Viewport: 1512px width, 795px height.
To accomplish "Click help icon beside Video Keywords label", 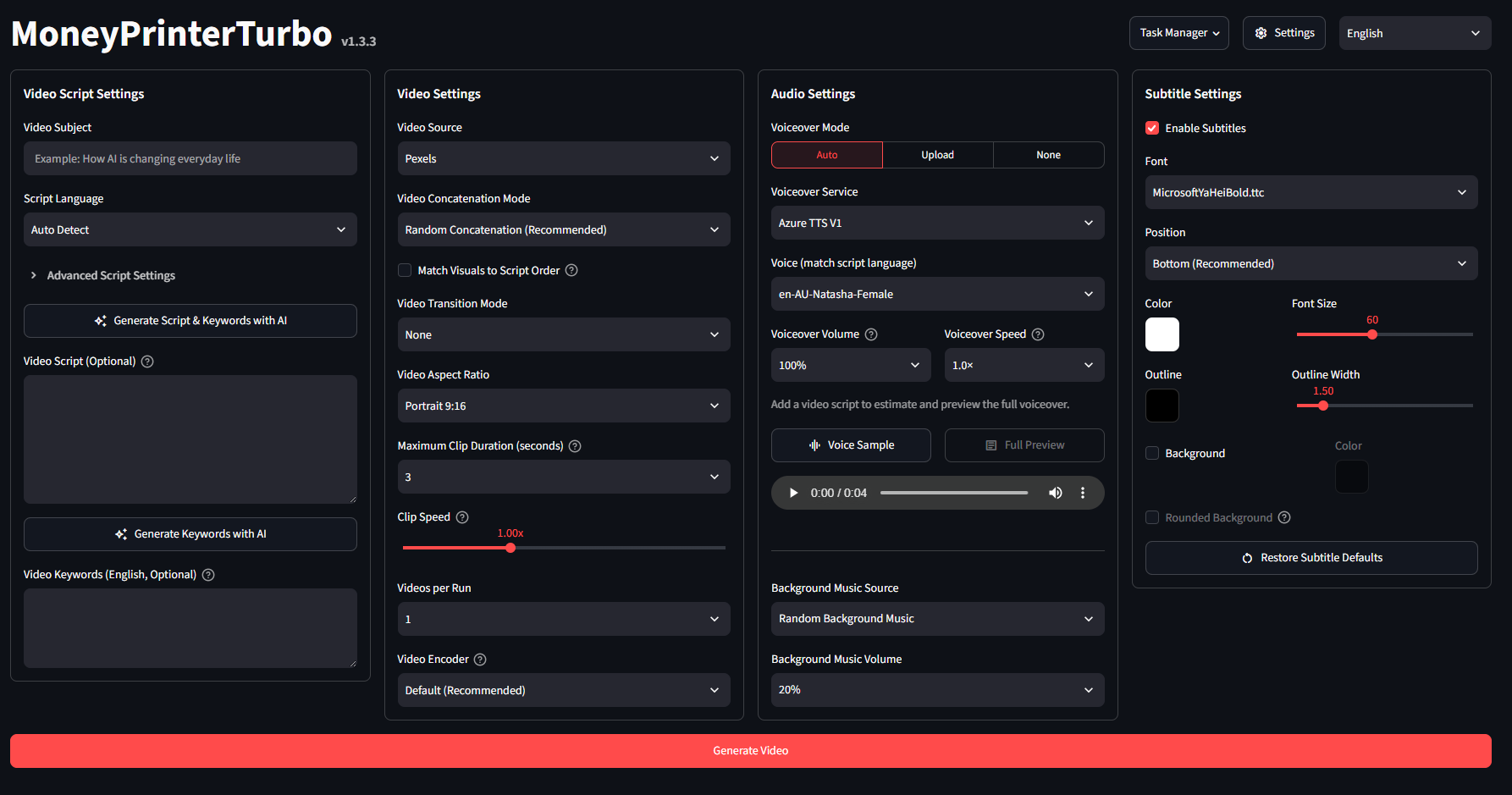I will 208,575.
